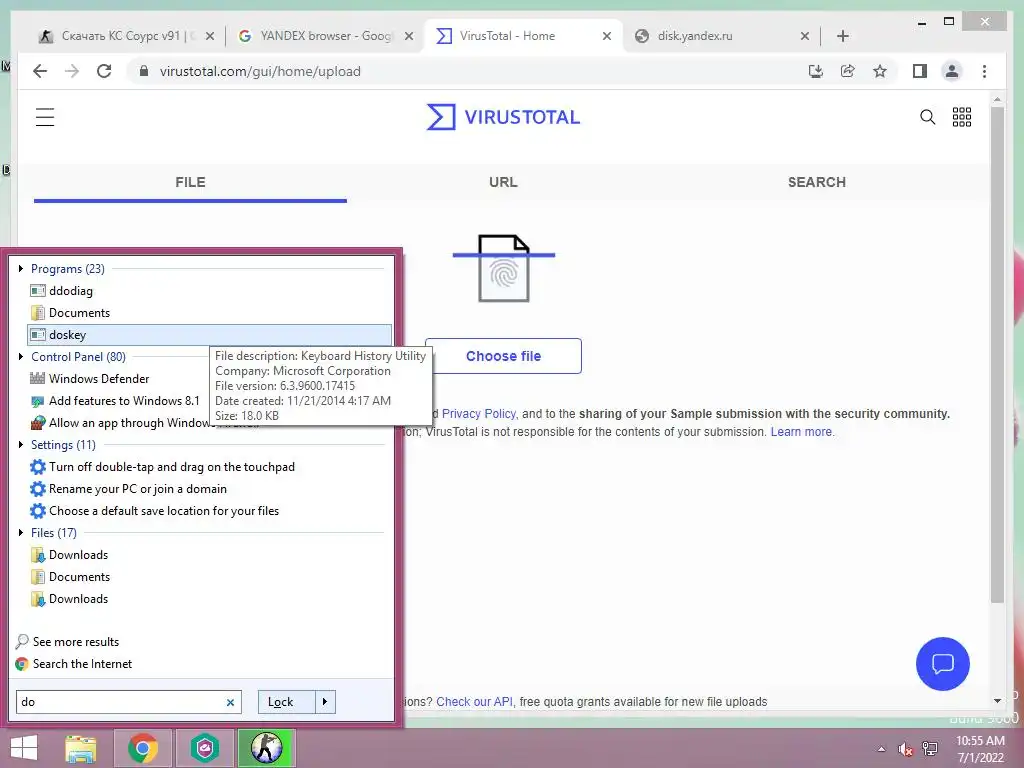
Task: Open Lock button arrow dropdown
Action: (x=325, y=702)
